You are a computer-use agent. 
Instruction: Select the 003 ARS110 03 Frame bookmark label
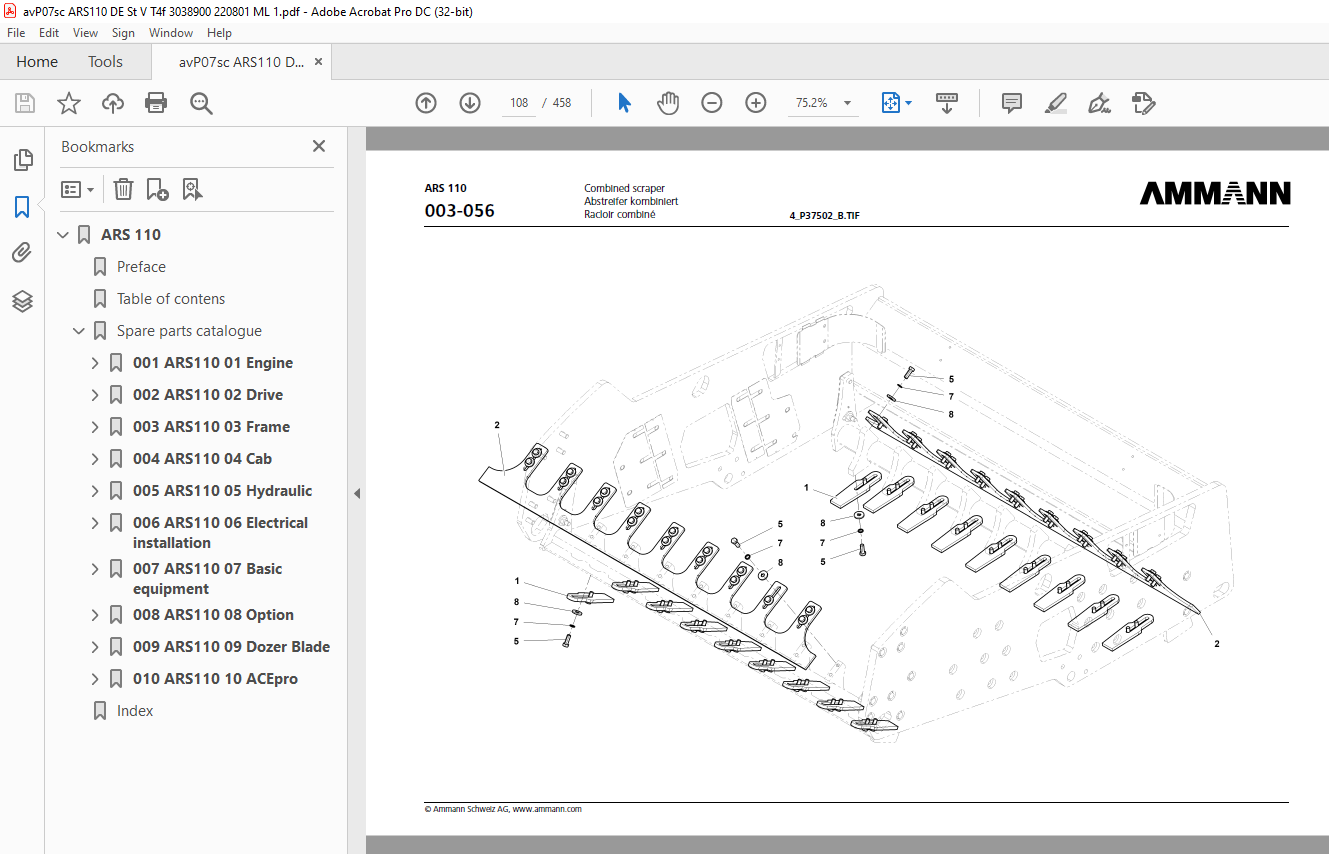point(211,427)
